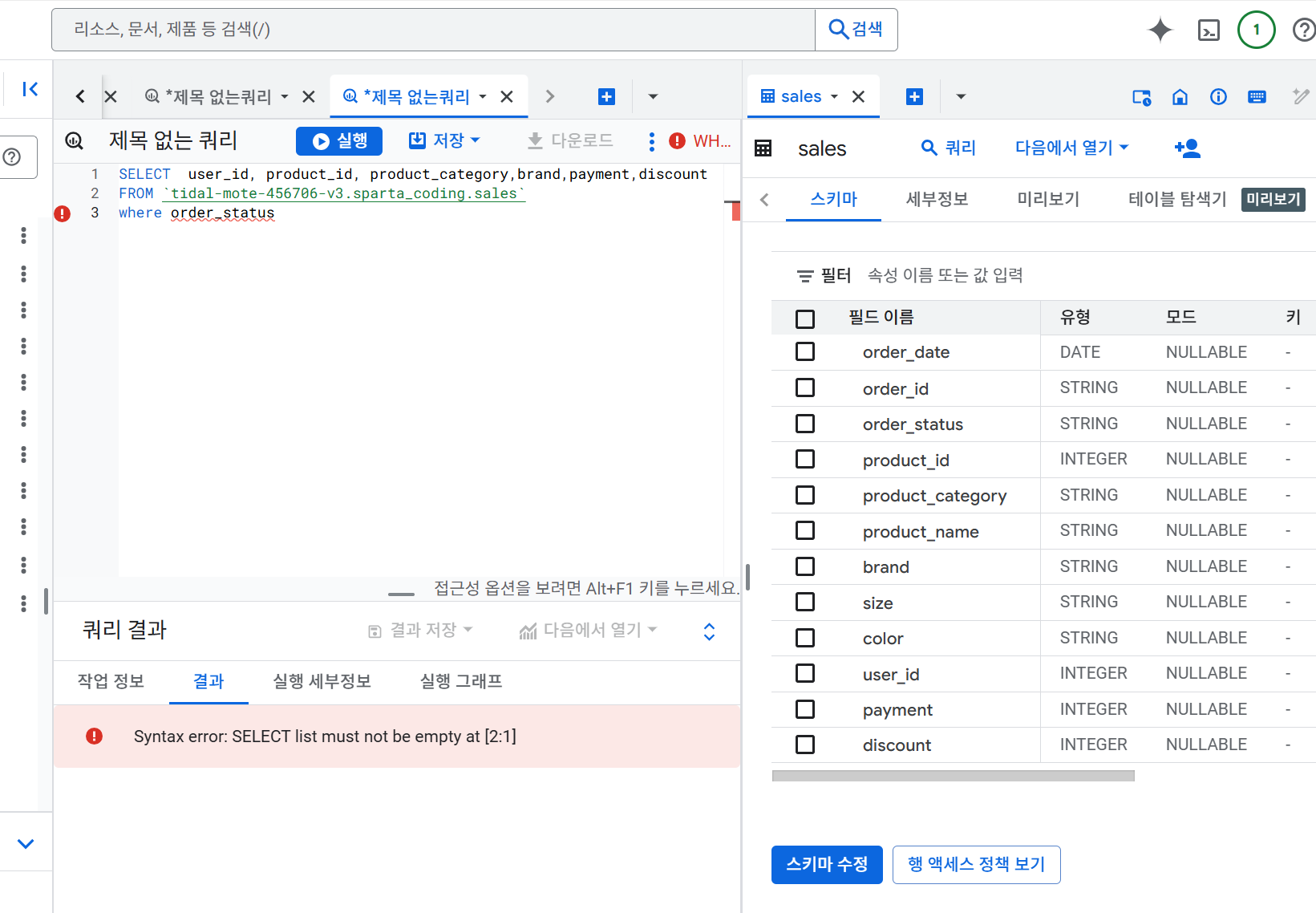Check the order_date field checkbox
The height and width of the screenshot is (913, 1316).
(805, 352)
